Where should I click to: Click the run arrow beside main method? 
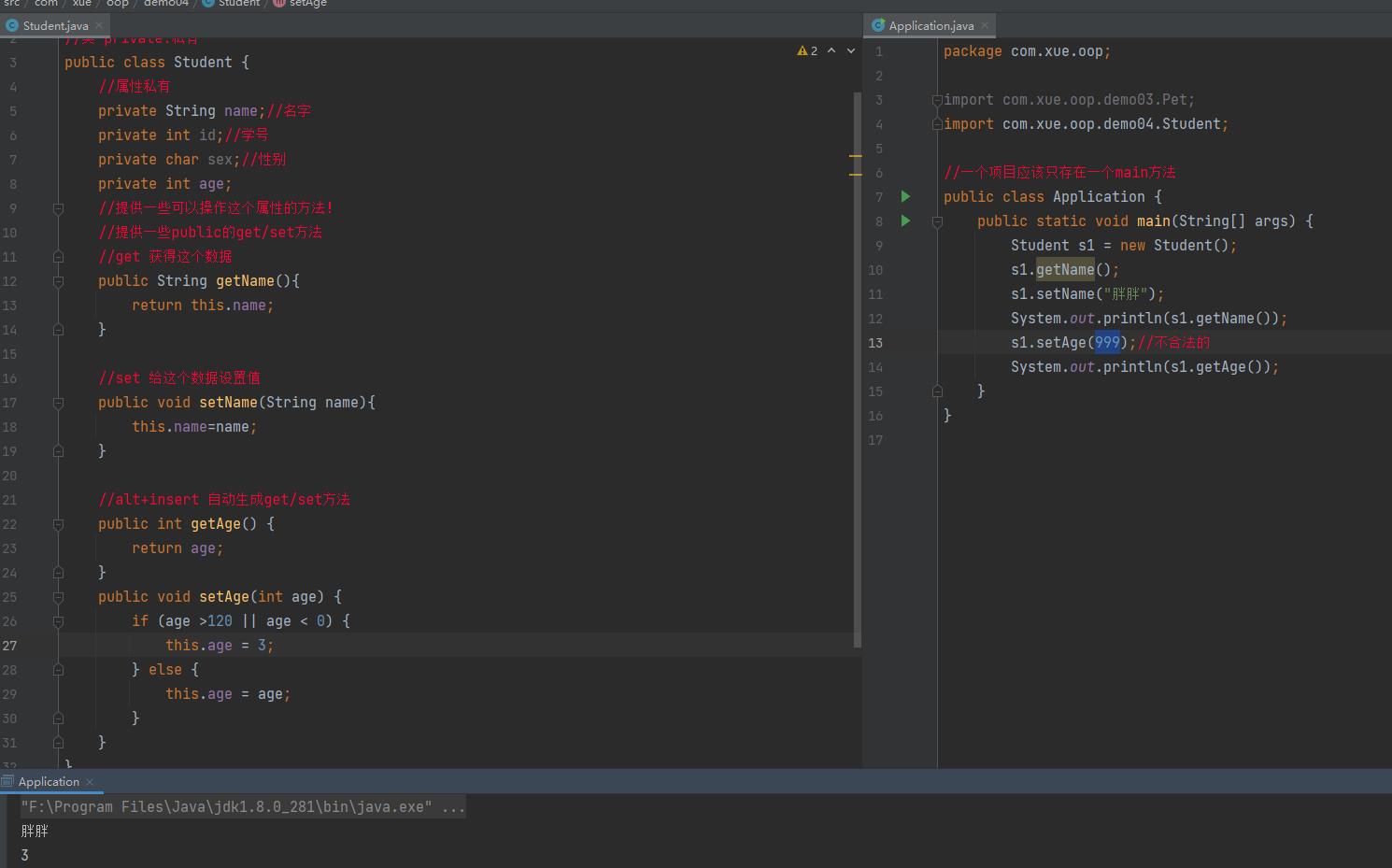coord(905,221)
